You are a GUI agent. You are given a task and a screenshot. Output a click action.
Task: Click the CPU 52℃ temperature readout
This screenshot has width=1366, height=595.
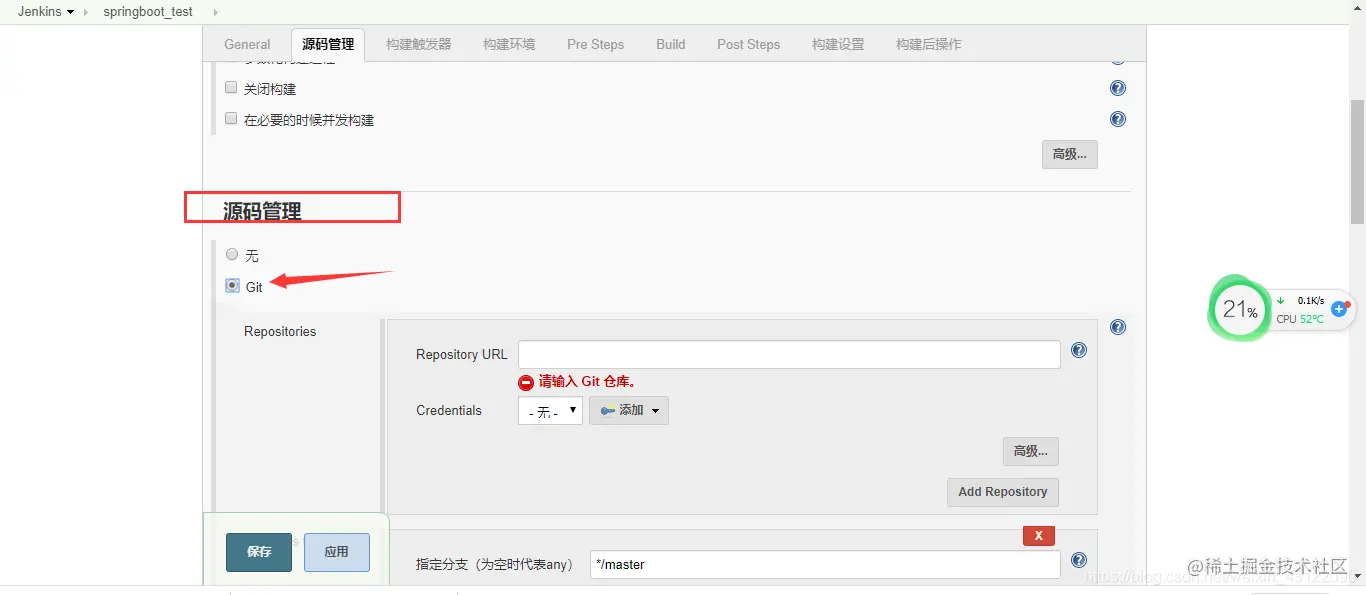tap(1300, 319)
